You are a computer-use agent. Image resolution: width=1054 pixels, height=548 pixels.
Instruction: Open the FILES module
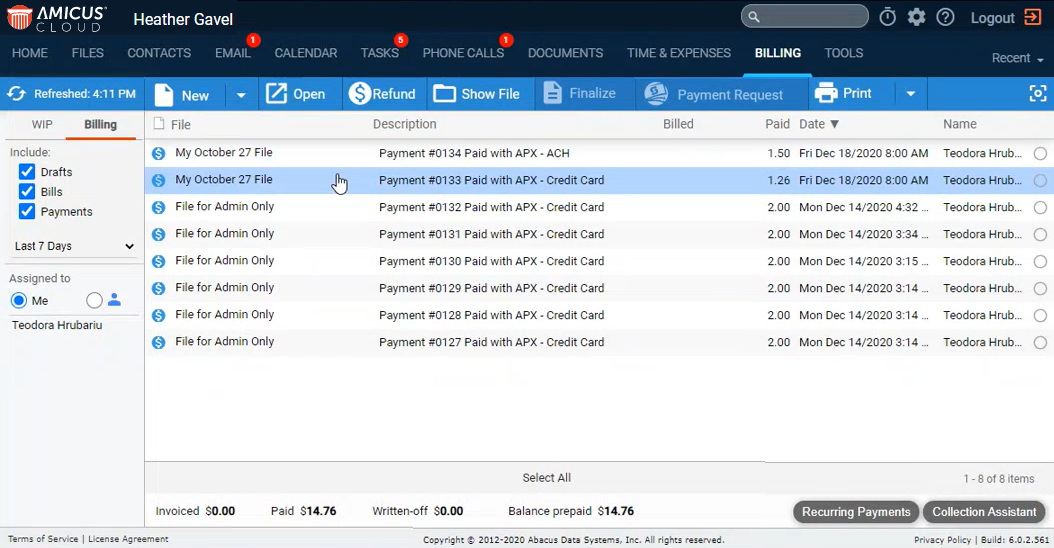(87, 52)
